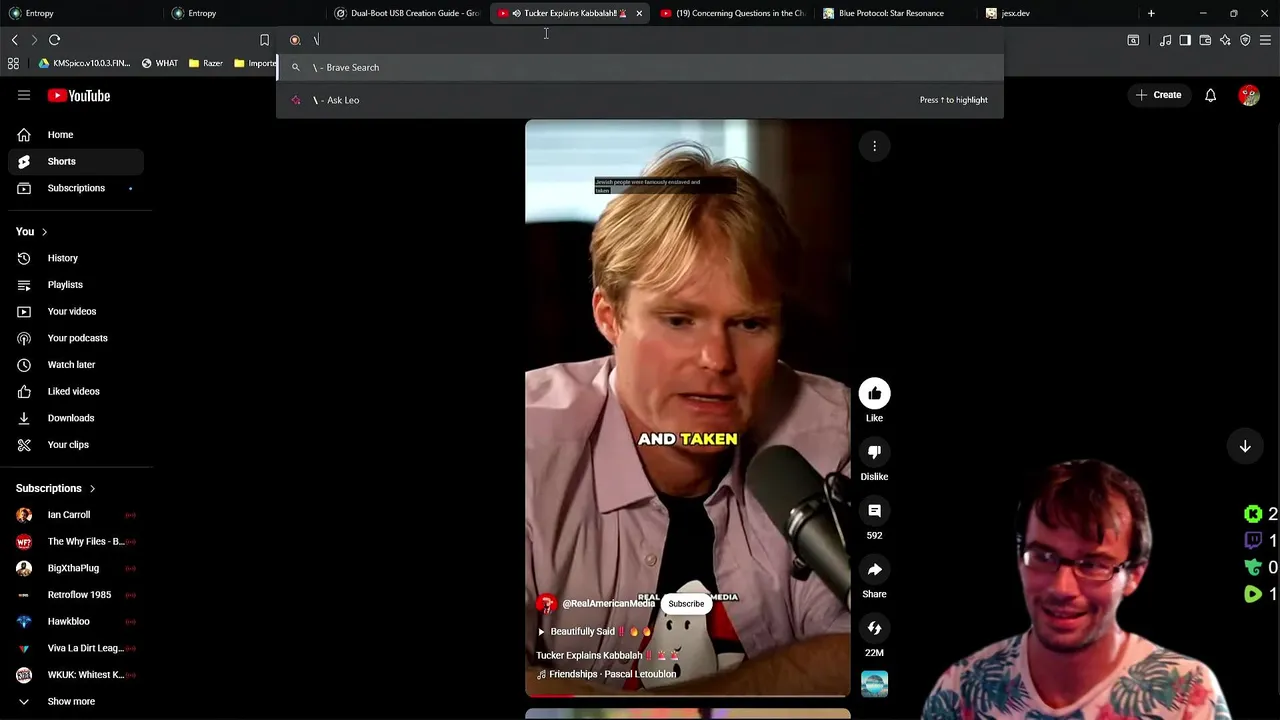1280x720 pixels.
Task: Open YouTube notifications bell
Action: pos(1210,95)
